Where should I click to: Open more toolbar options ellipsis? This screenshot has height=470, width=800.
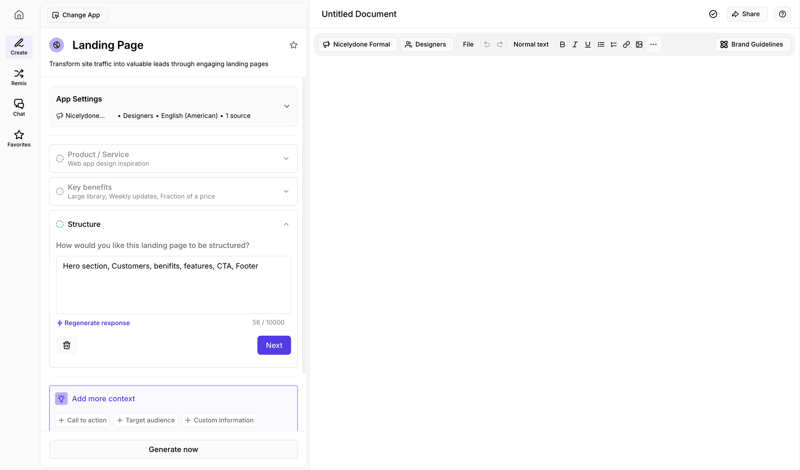tap(653, 44)
